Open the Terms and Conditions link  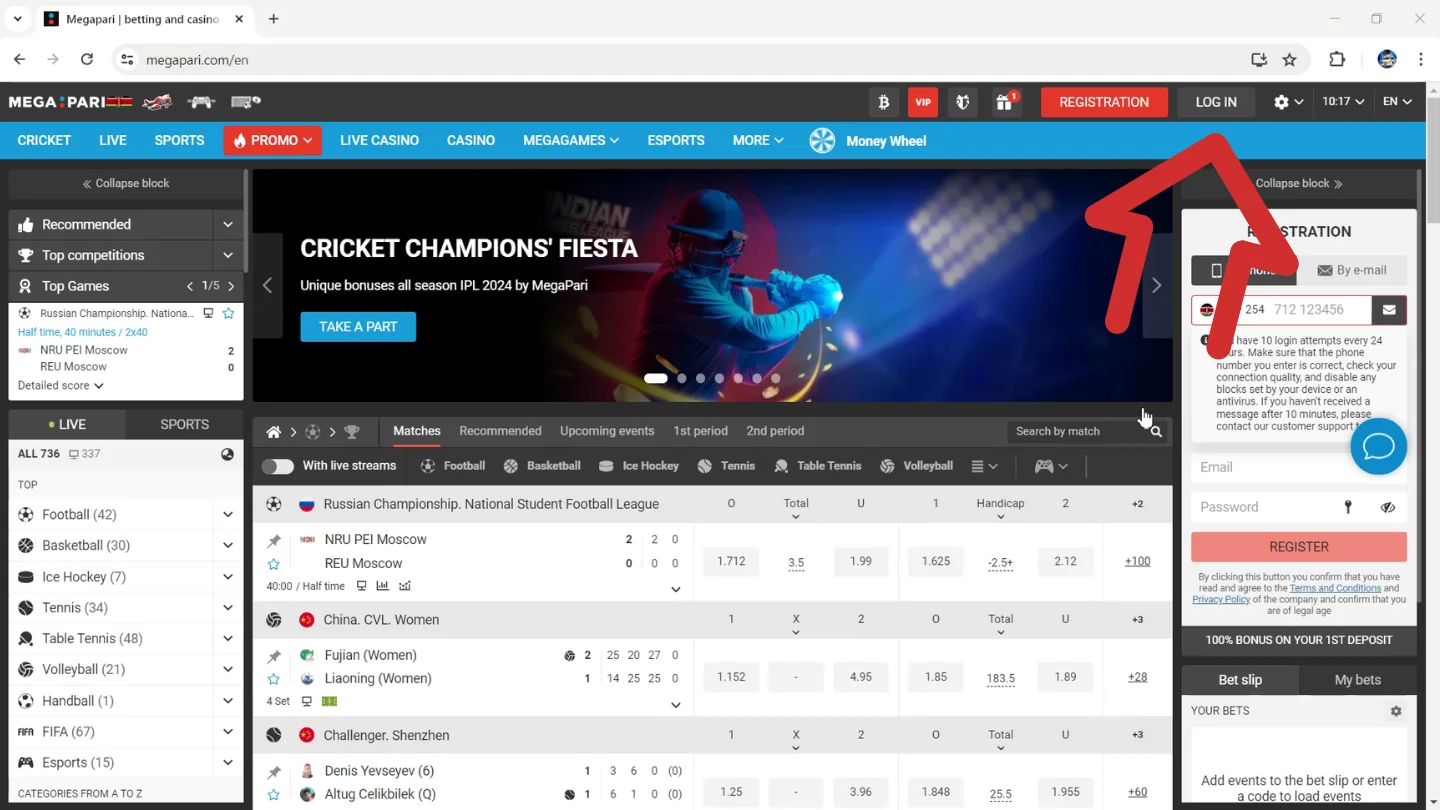tap(1335, 588)
